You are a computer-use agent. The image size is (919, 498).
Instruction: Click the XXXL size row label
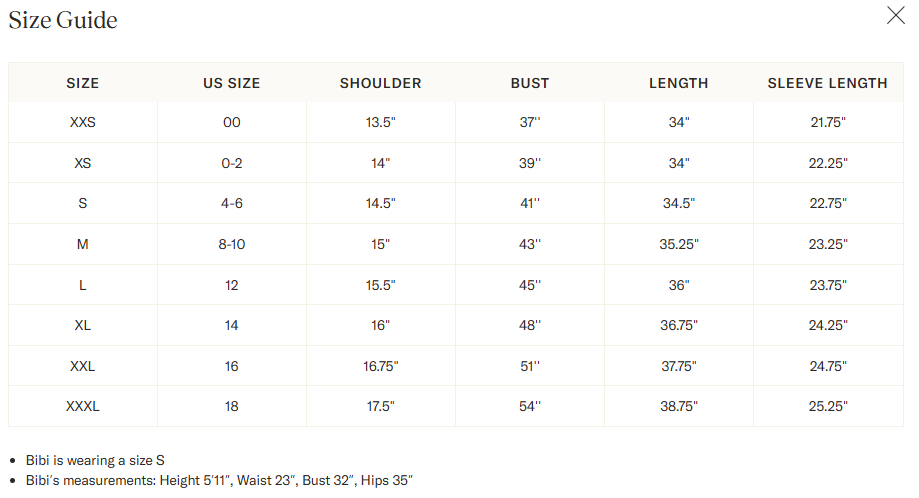[x=83, y=406]
